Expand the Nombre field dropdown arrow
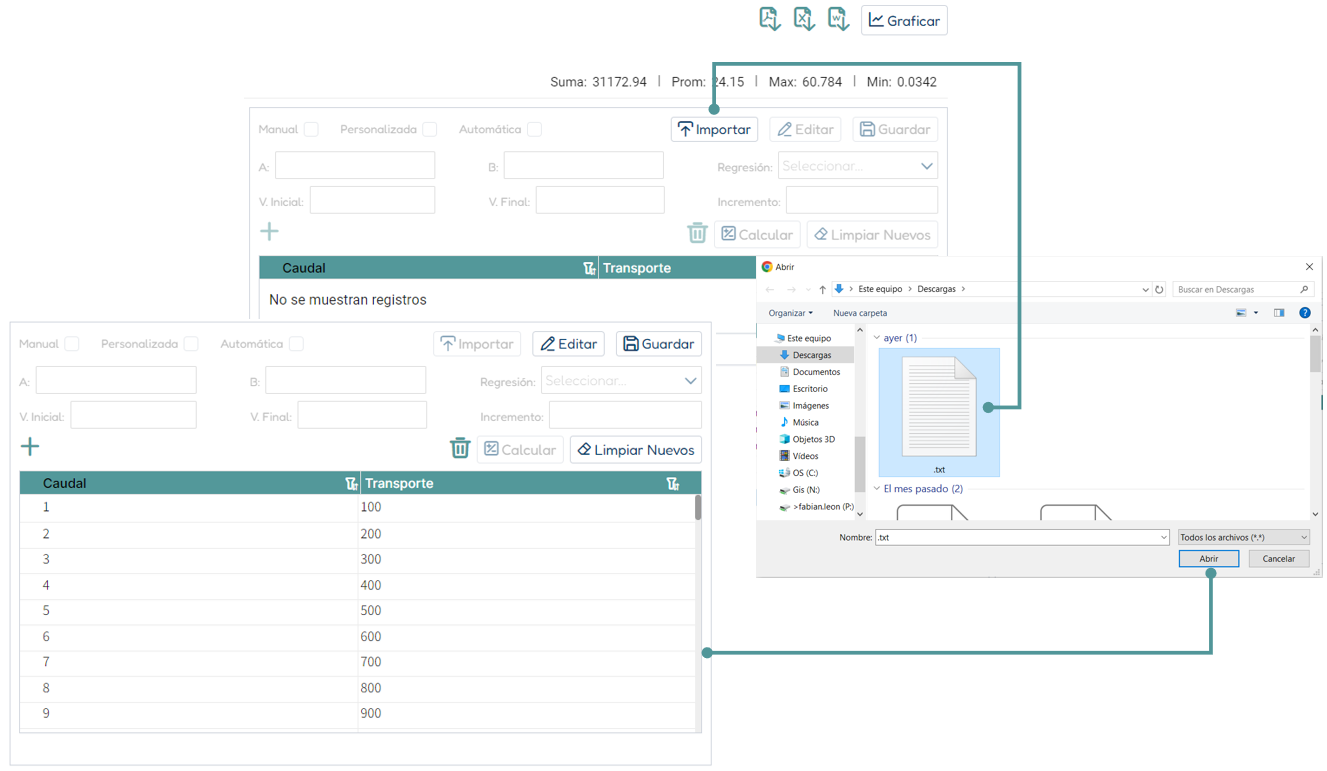The height and width of the screenshot is (771, 1327). 1163,537
